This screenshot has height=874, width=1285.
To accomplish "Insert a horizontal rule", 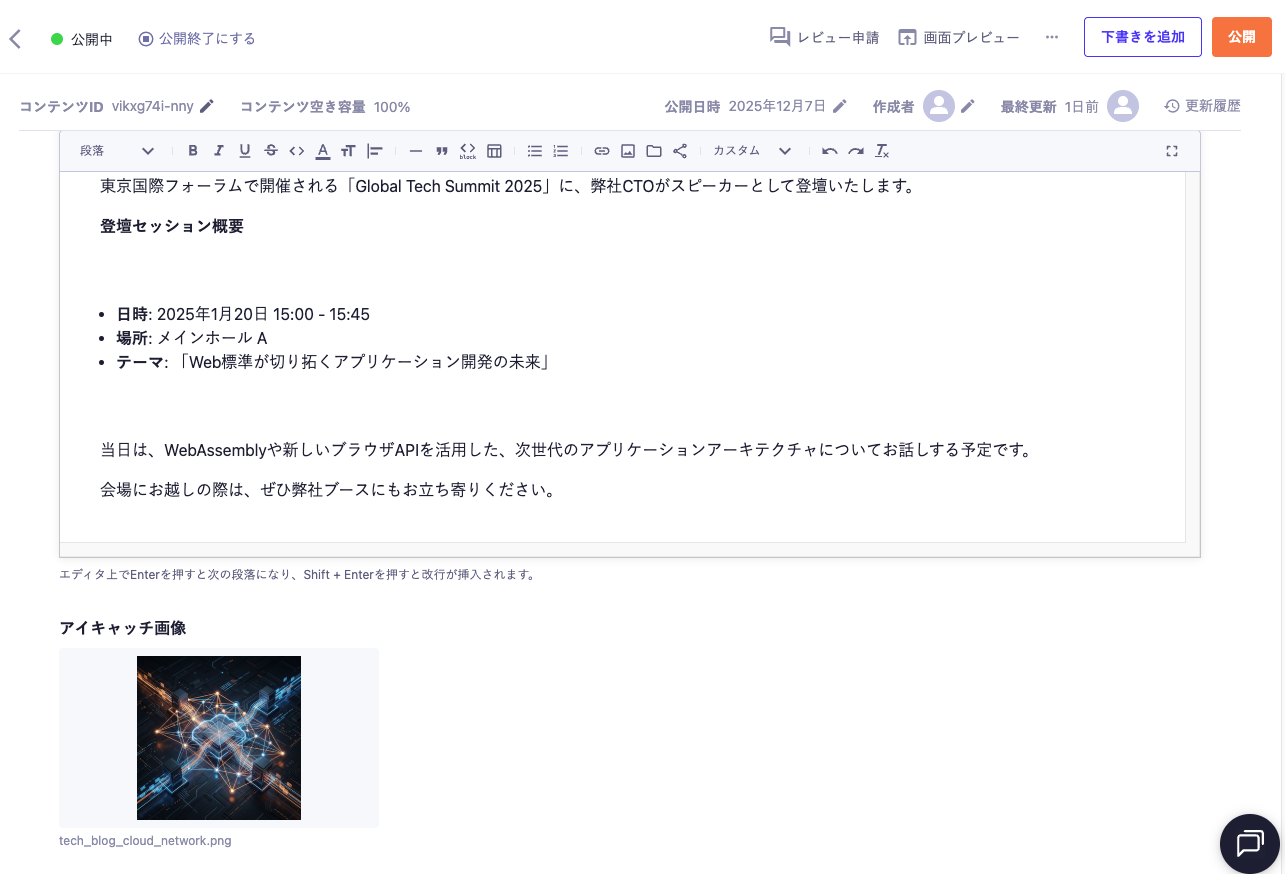I will tap(416, 151).
